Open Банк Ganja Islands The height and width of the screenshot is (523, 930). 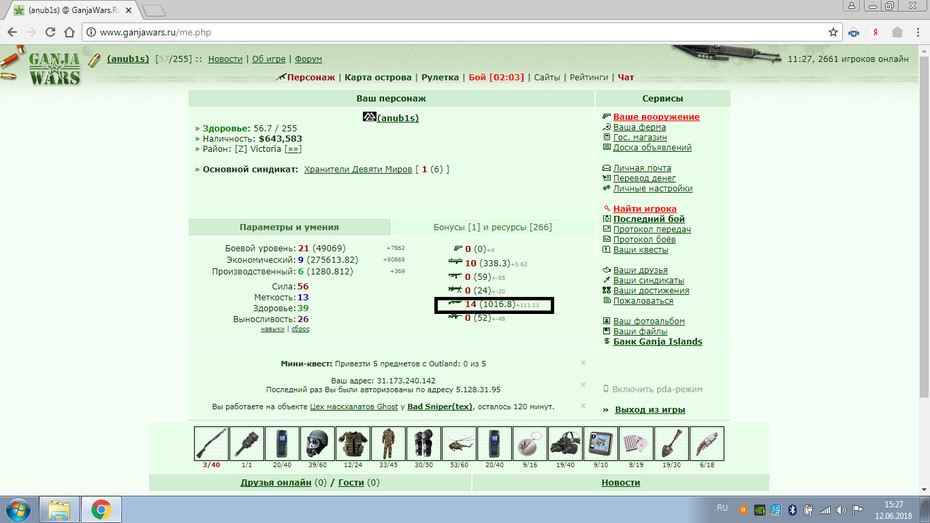(658, 342)
